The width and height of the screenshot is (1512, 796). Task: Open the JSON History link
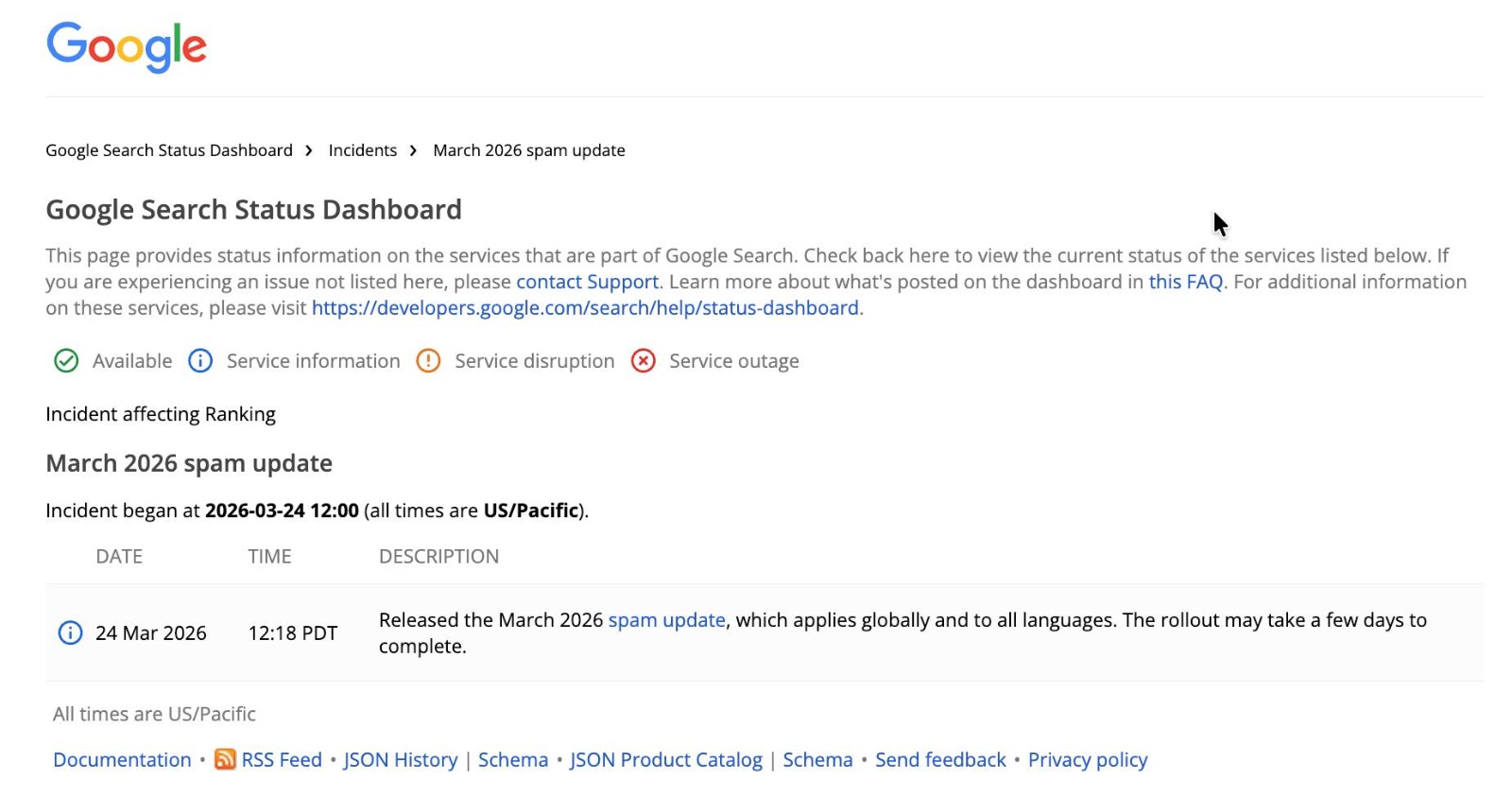400,760
